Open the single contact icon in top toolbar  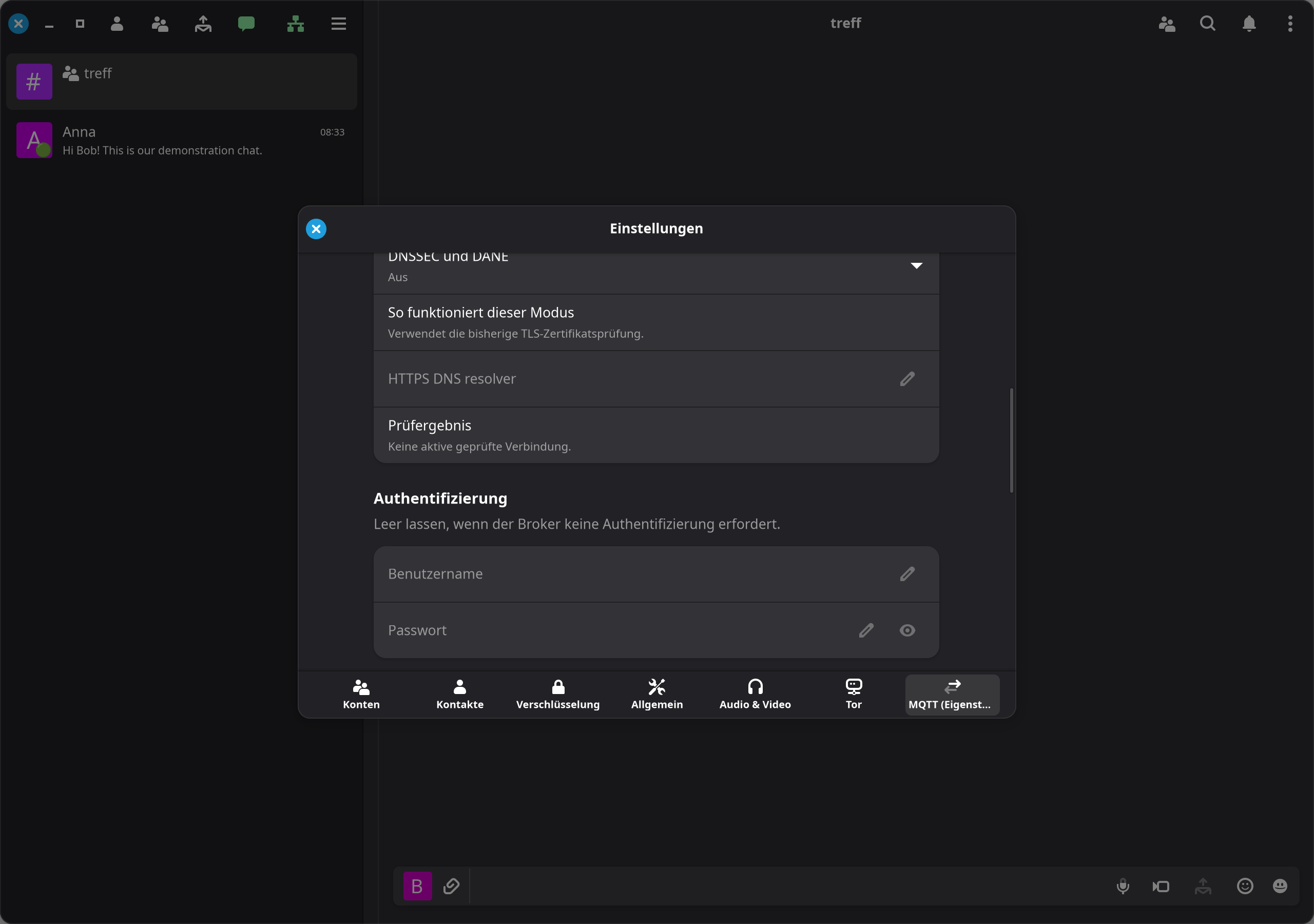117,24
